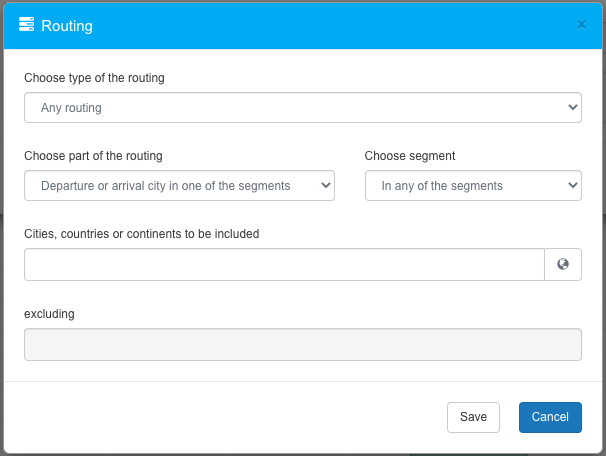This screenshot has height=456, width=606.
Task: Select the "Choose part of the routing" label
Action: (x=93, y=156)
